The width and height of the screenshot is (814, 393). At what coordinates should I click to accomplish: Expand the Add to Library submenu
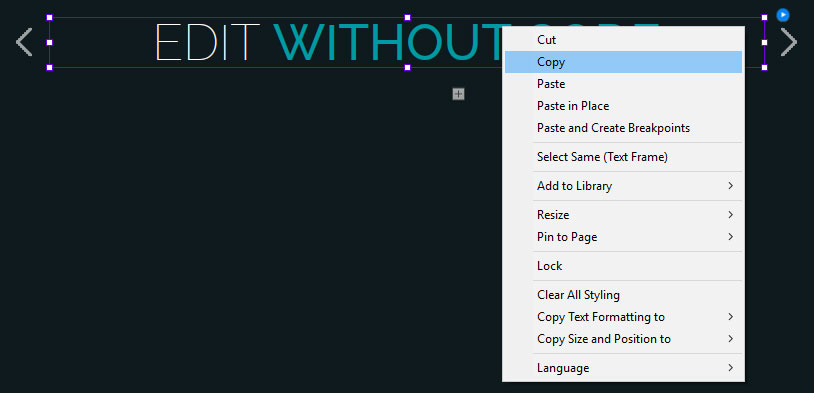(623, 186)
